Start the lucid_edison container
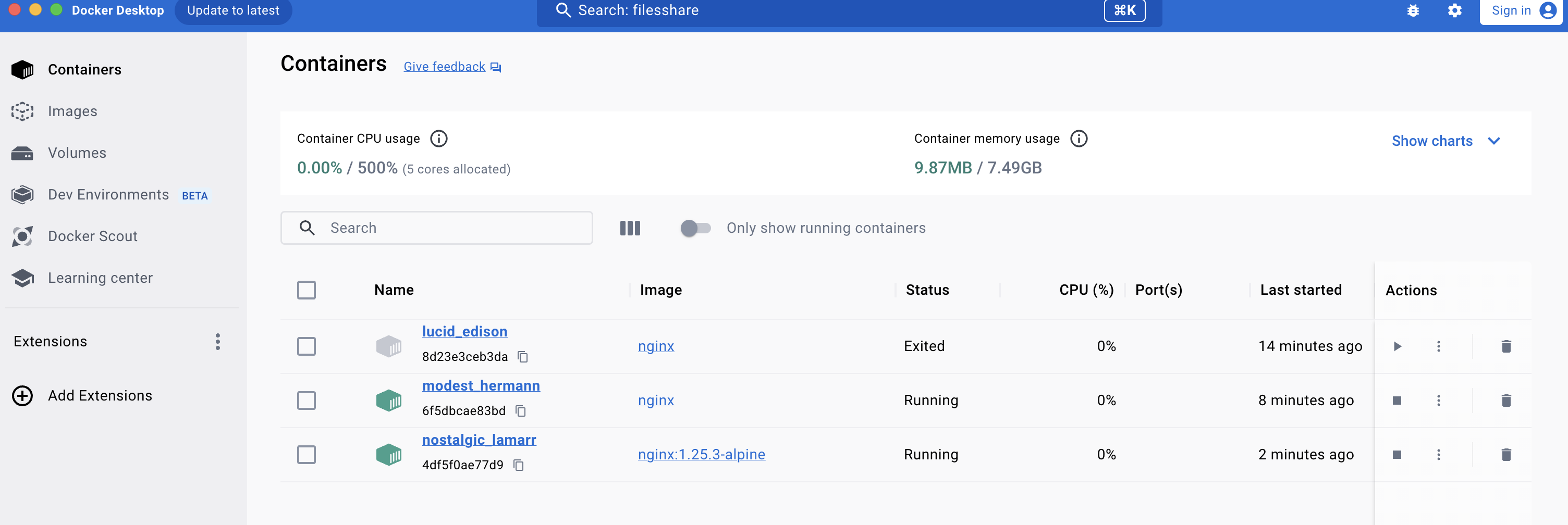1568x525 pixels. point(1397,346)
